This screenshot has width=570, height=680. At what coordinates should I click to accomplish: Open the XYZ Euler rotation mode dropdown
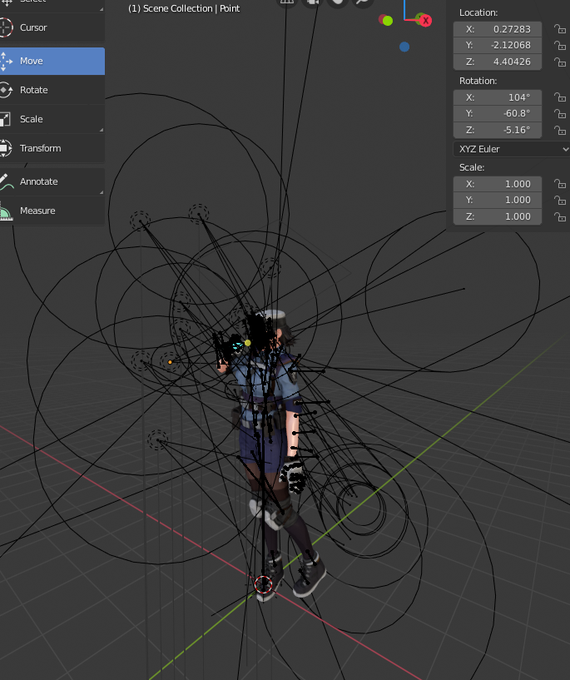click(512, 149)
